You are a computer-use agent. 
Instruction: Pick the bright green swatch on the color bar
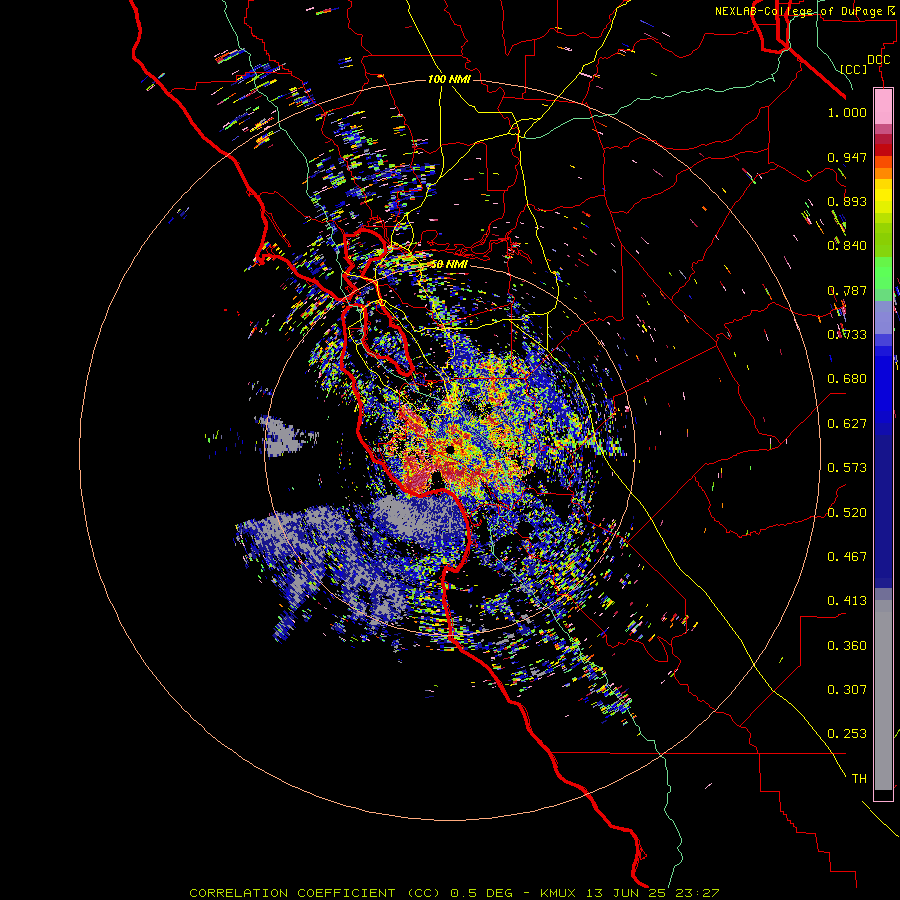point(883,272)
